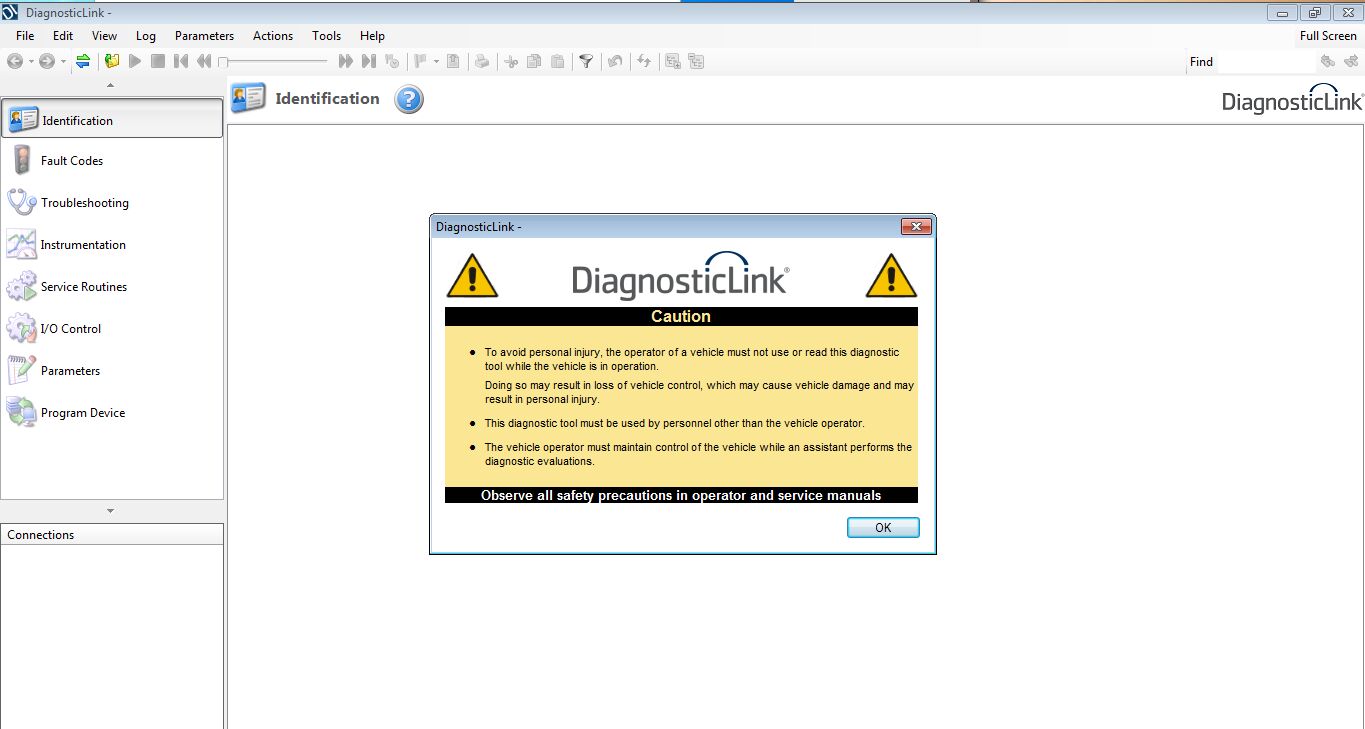This screenshot has width=1365, height=729.
Task: Click the funnel filter toolbar icon
Action: (x=586, y=61)
